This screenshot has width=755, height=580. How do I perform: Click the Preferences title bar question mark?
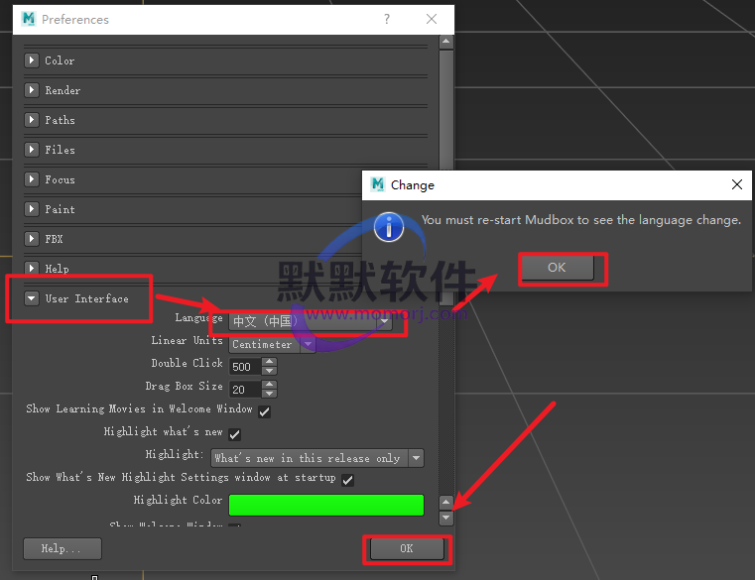click(x=388, y=19)
